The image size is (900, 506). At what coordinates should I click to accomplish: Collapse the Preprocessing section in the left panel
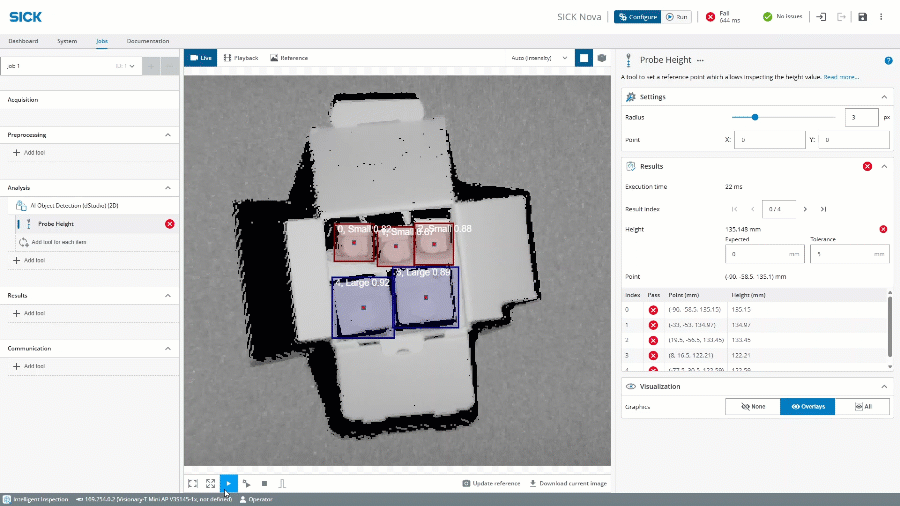pyautogui.click(x=168, y=134)
